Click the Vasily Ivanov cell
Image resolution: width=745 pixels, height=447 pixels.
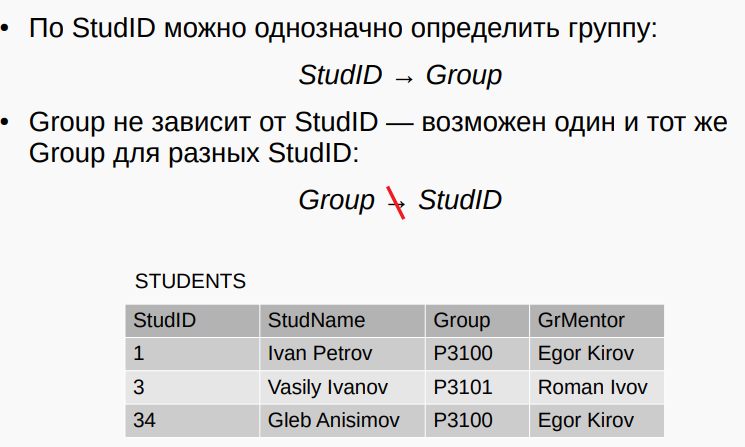coord(342,387)
